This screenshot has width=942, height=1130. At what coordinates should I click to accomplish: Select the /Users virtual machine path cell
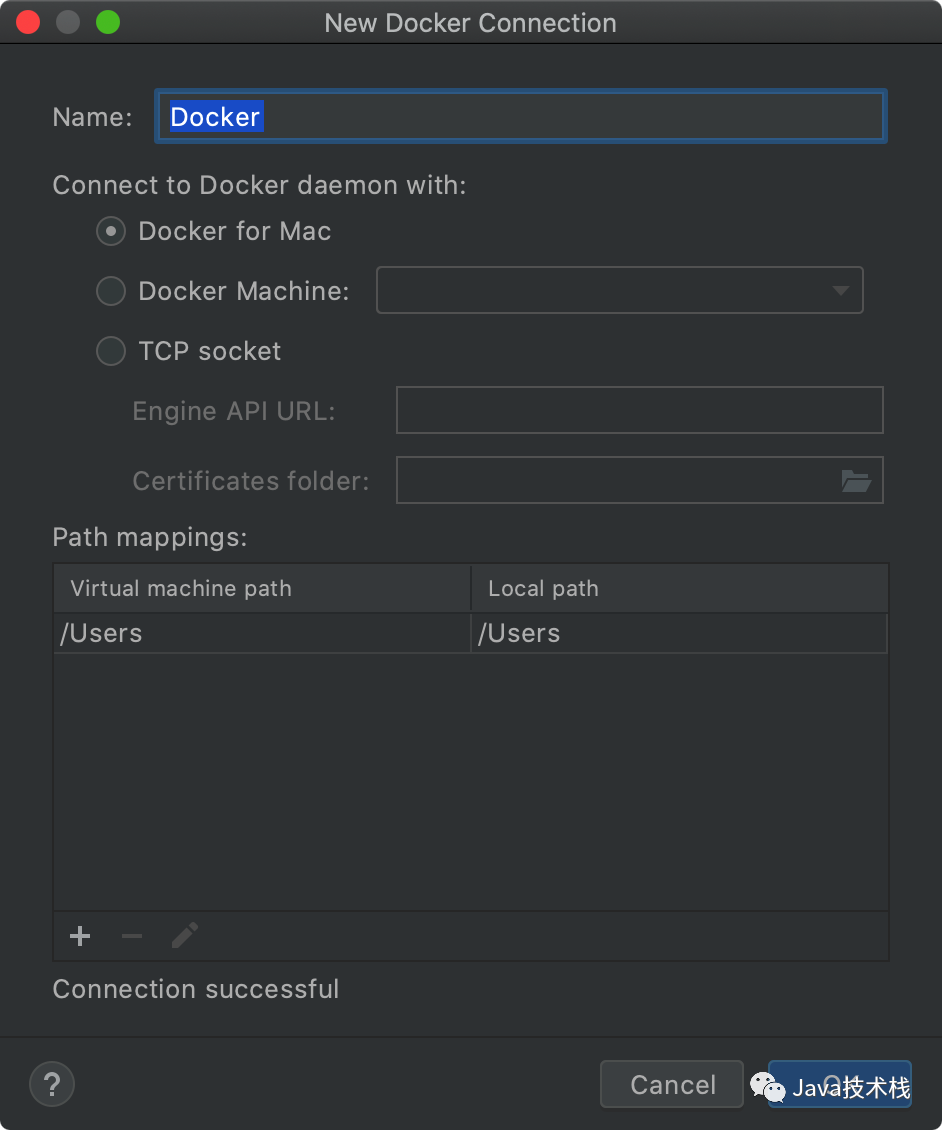pos(262,633)
